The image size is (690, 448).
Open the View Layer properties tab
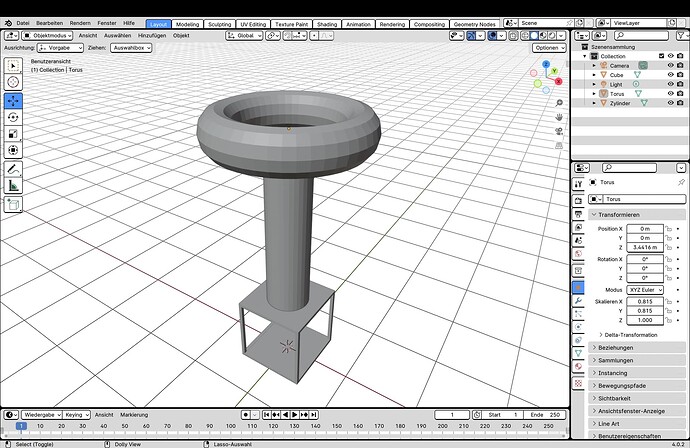click(578, 227)
